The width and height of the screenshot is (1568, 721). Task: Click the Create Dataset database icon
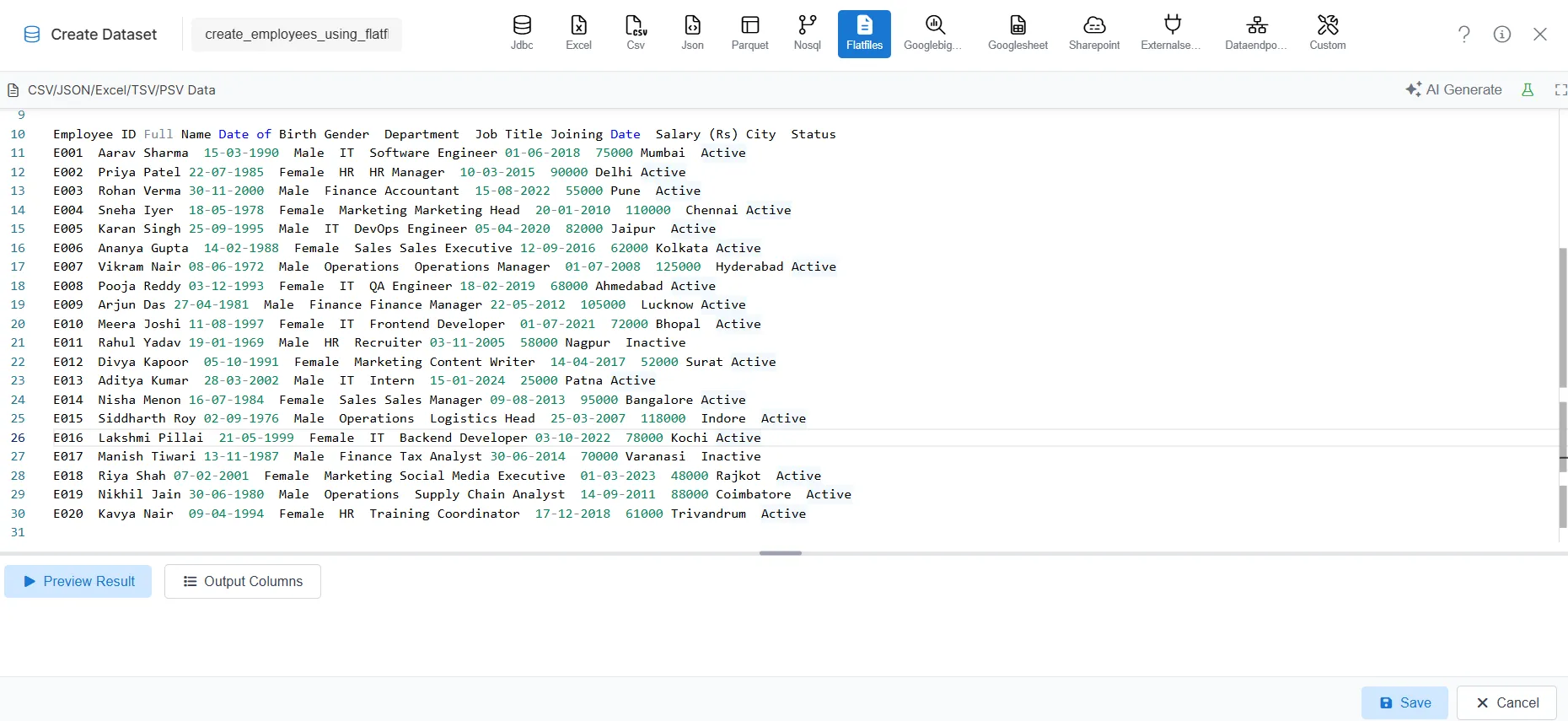32,35
